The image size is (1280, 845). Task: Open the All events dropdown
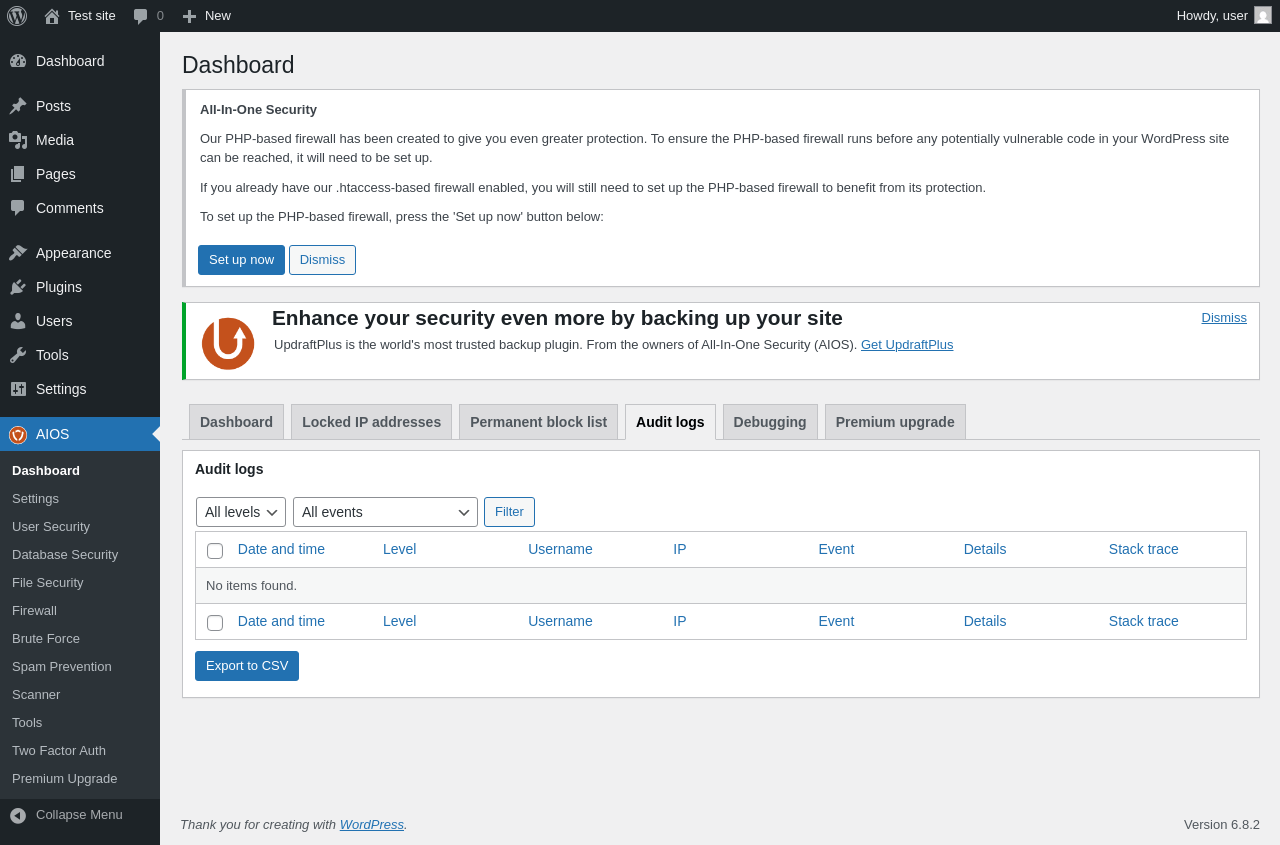[x=385, y=512]
